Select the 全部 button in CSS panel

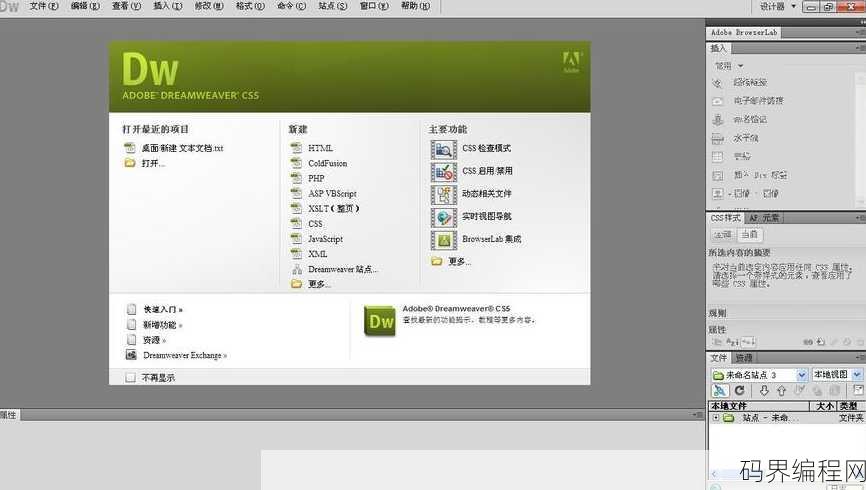722,235
